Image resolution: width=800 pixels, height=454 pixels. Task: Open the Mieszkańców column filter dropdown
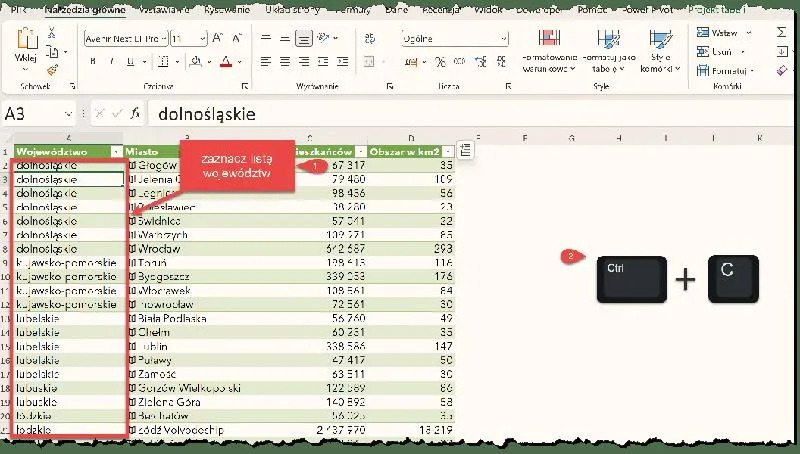pos(361,152)
